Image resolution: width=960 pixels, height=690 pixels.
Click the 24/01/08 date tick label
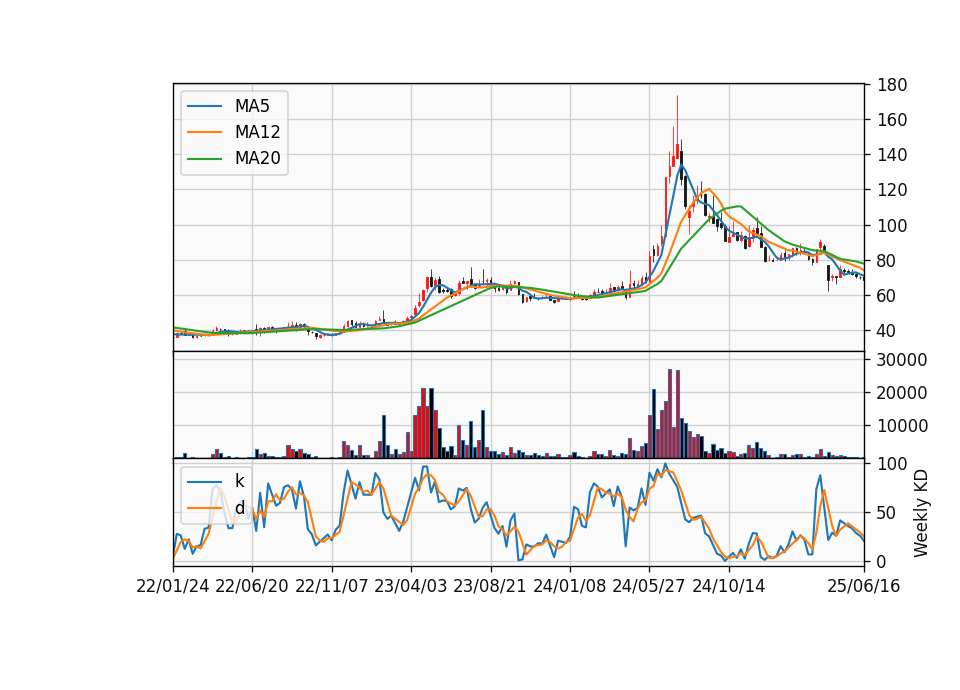pos(569,586)
